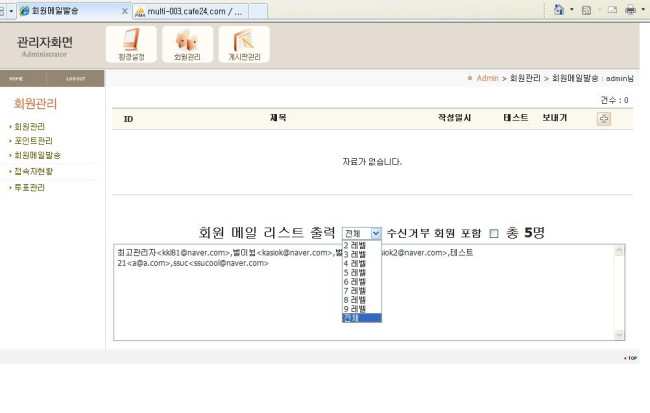The image size is (650, 413).
Task: Open 투표관리 from the sidebar menu
Action: (29, 187)
